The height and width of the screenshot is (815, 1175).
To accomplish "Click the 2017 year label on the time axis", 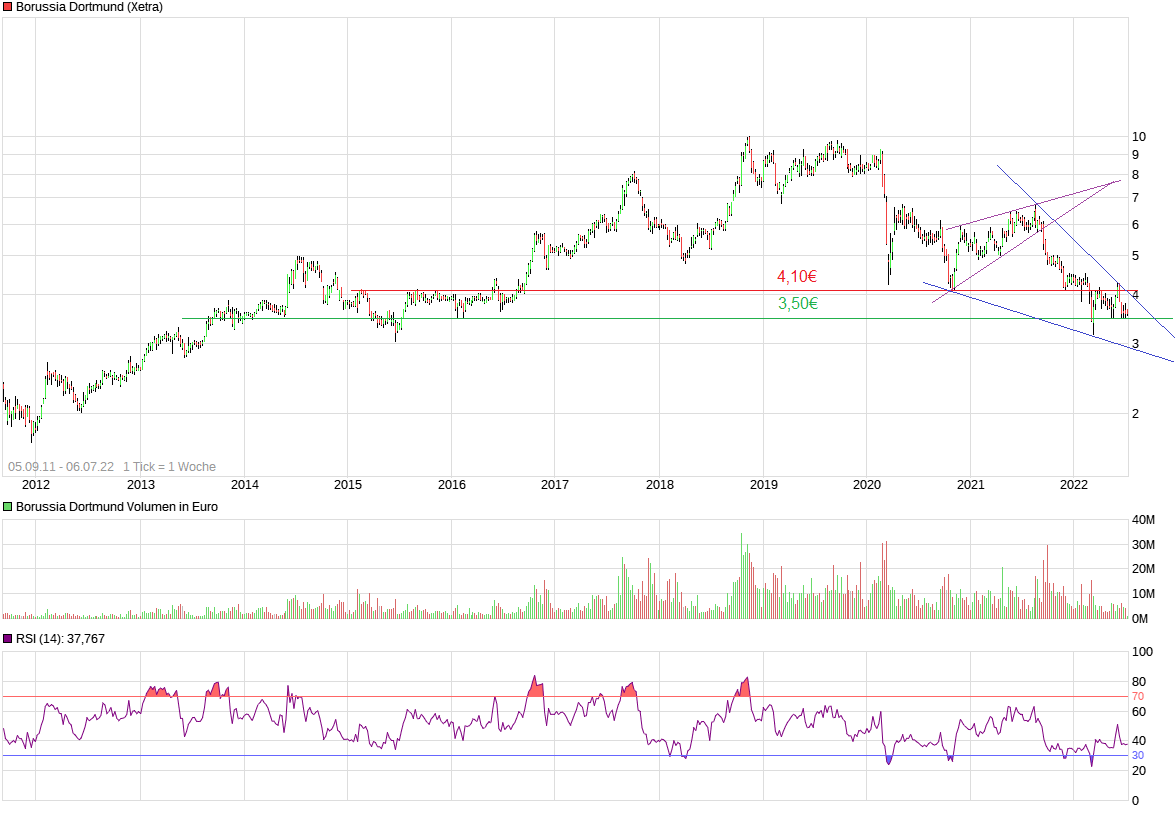I will pyautogui.click(x=555, y=485).
